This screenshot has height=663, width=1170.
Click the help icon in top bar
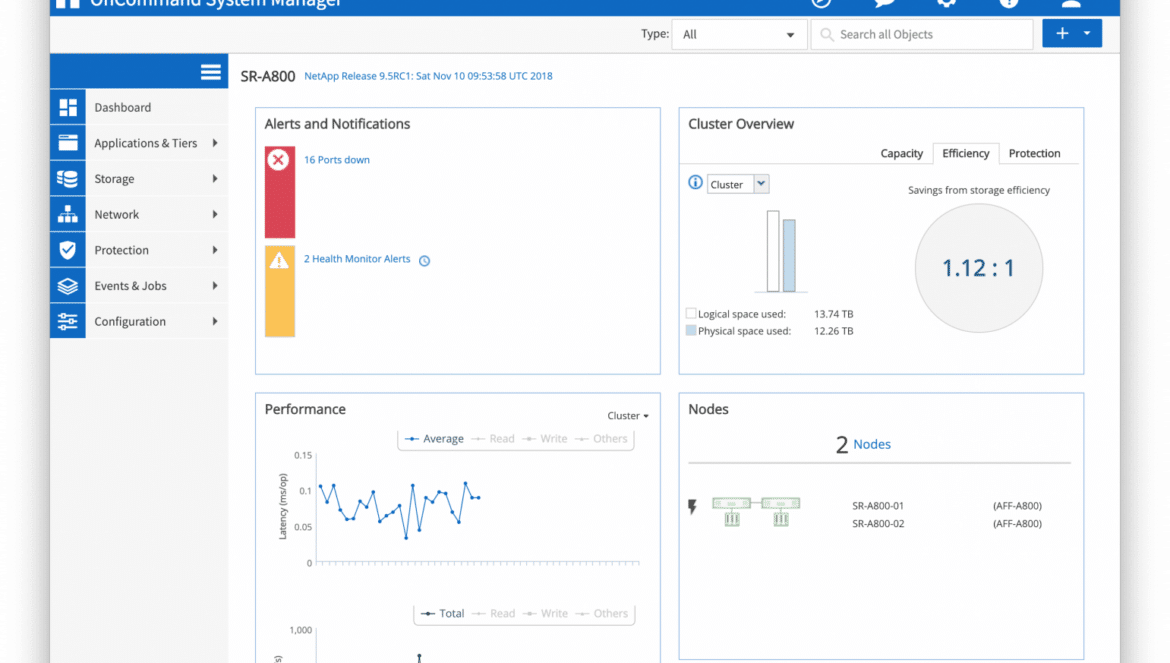[x=1009, y=4]
